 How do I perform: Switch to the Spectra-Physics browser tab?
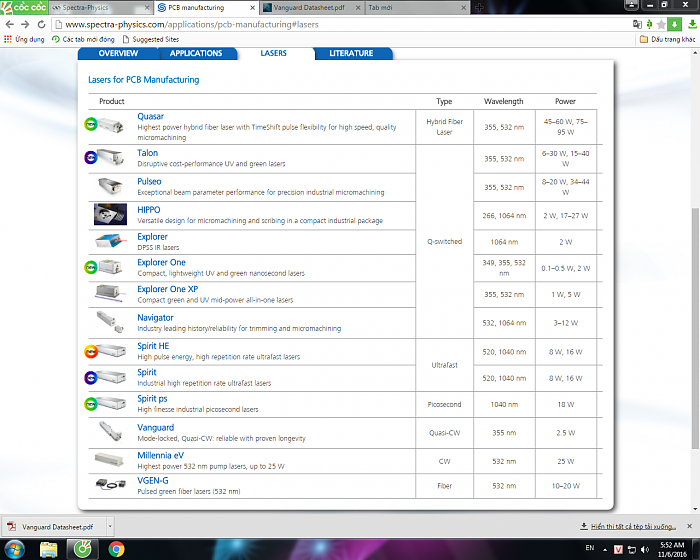(x=100, y=8)
